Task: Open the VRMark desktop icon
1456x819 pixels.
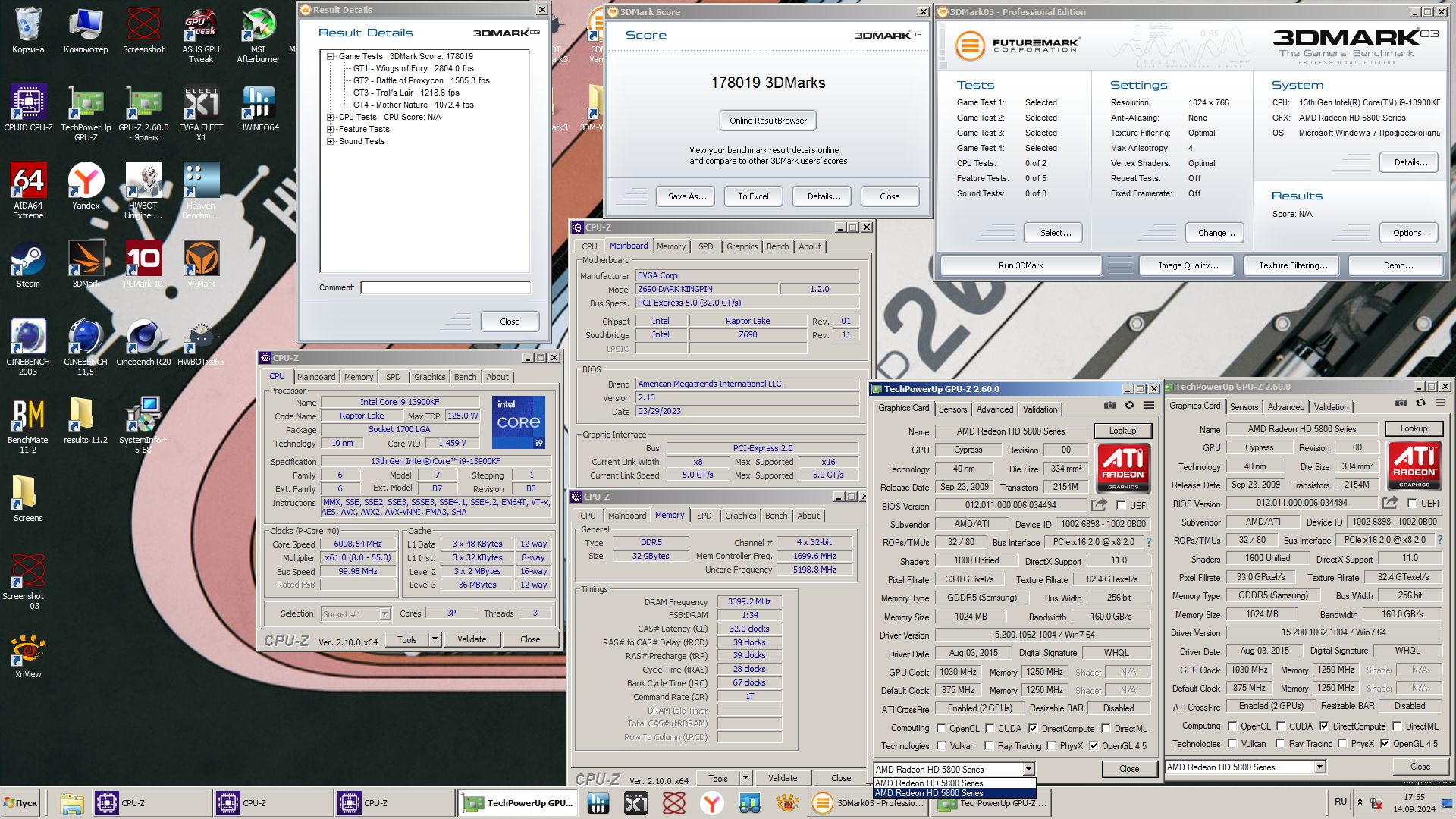Action: point(201,265)
